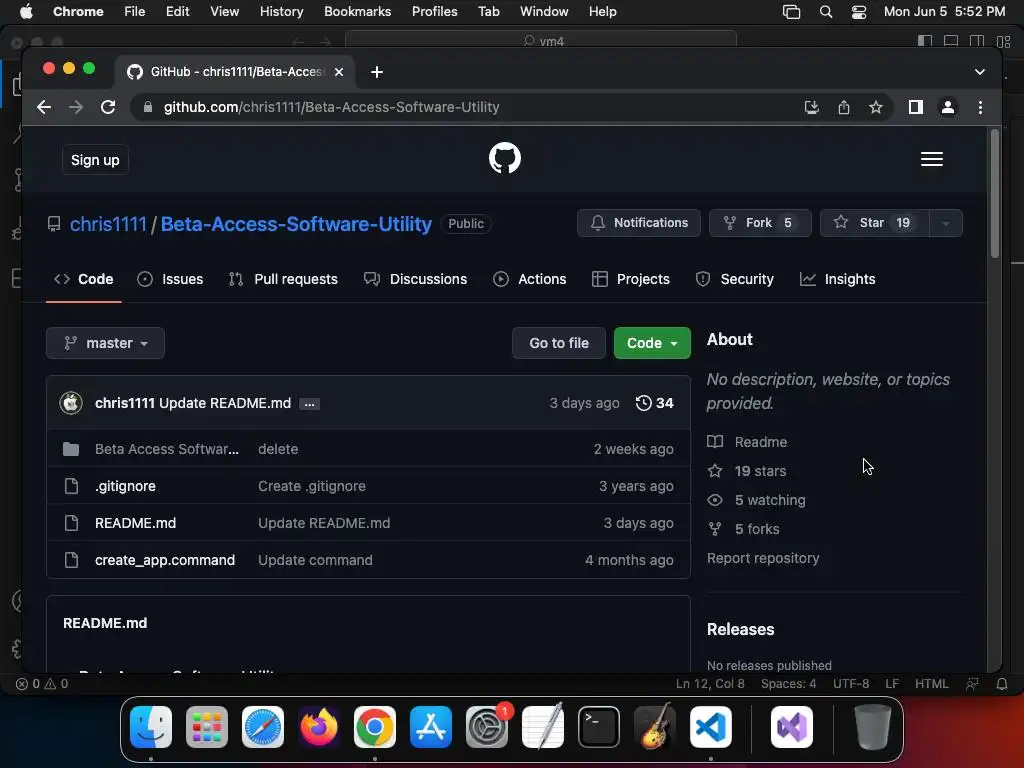The height and width of the screenshot is (768, 1024).
Task: Go back with Chrome's back arrow
Action: click(x=44, y=107)
